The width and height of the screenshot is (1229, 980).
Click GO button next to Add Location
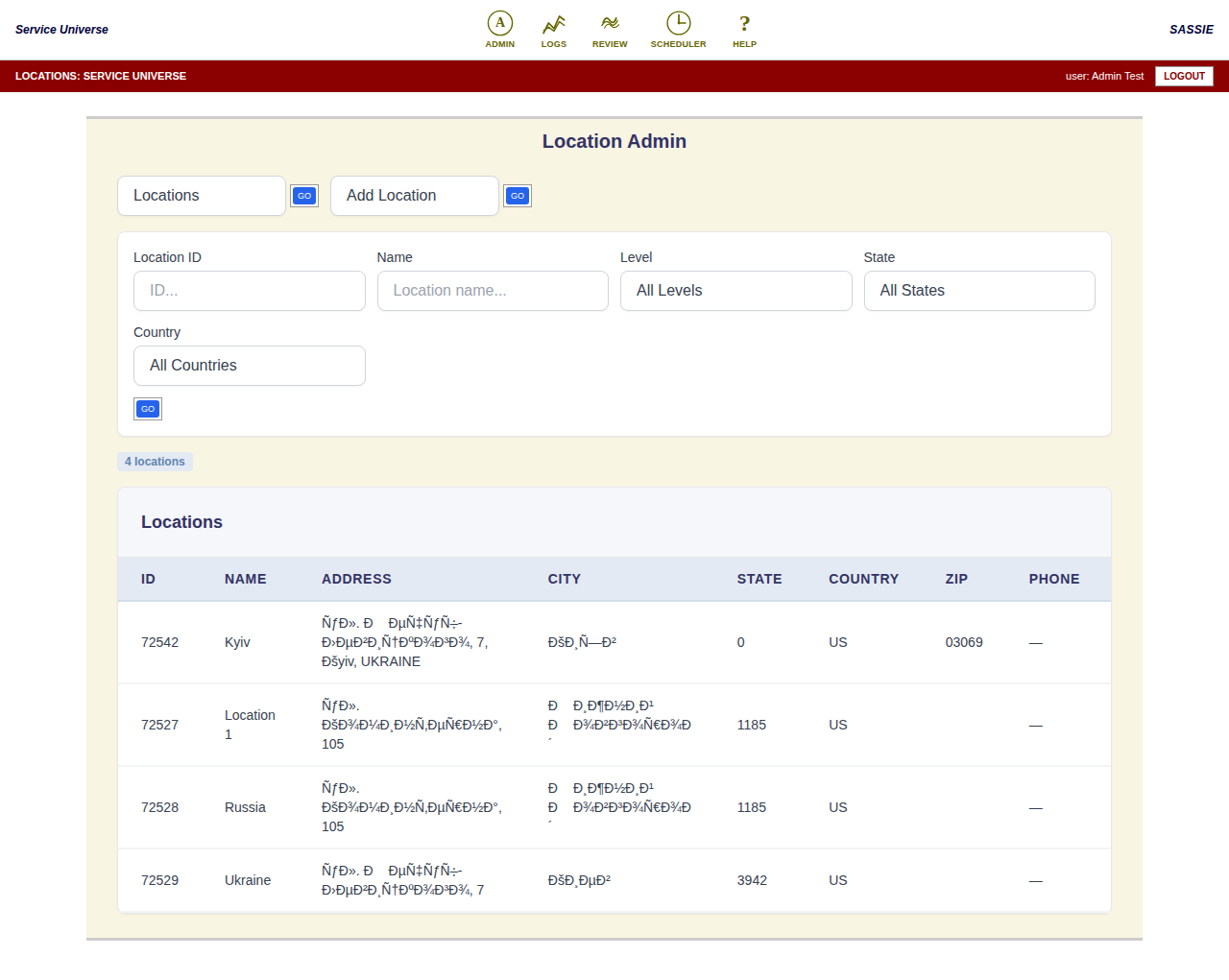coord(518,196)
